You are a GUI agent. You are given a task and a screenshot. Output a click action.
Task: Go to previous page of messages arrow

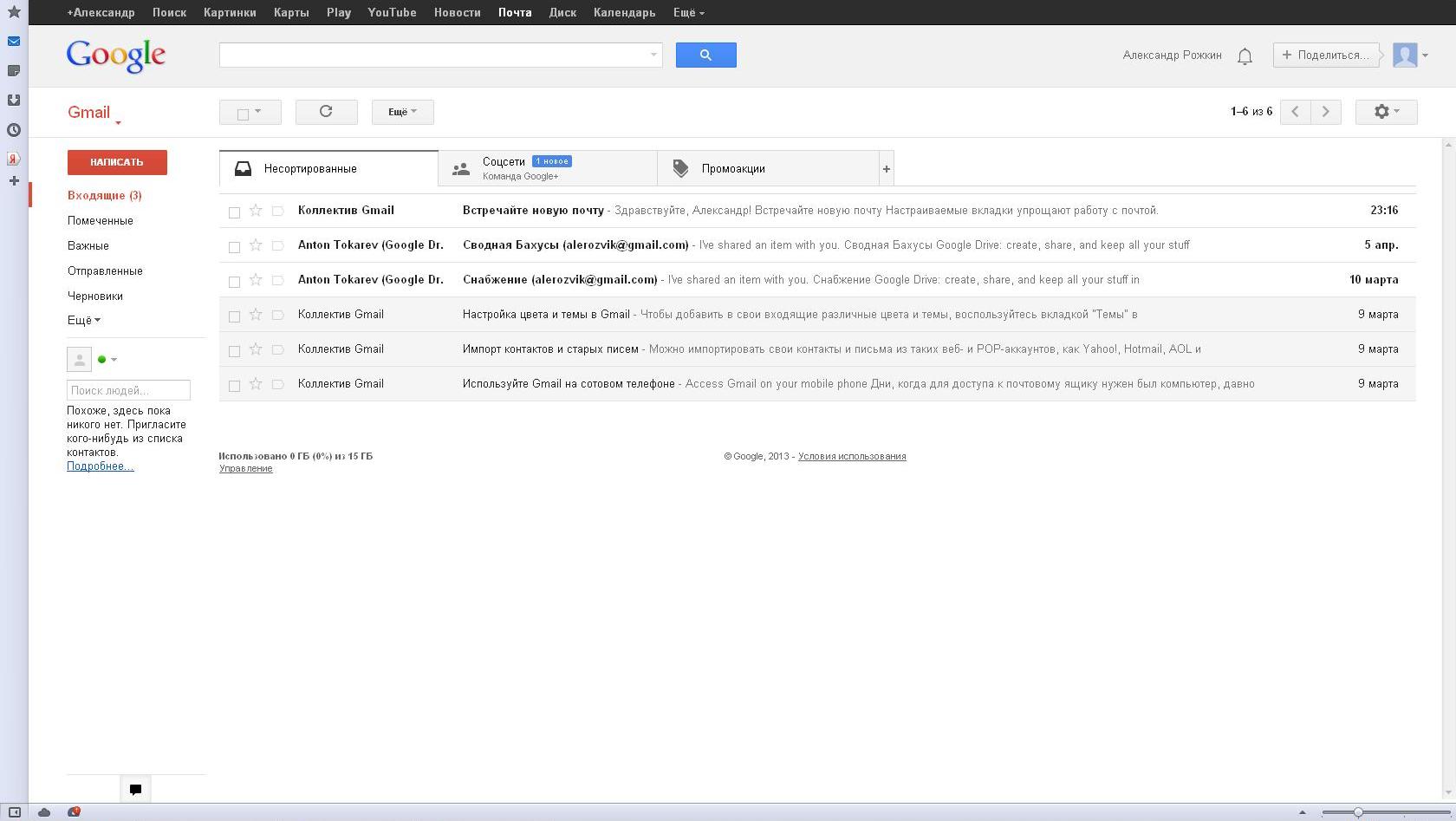coord(1295,111)
